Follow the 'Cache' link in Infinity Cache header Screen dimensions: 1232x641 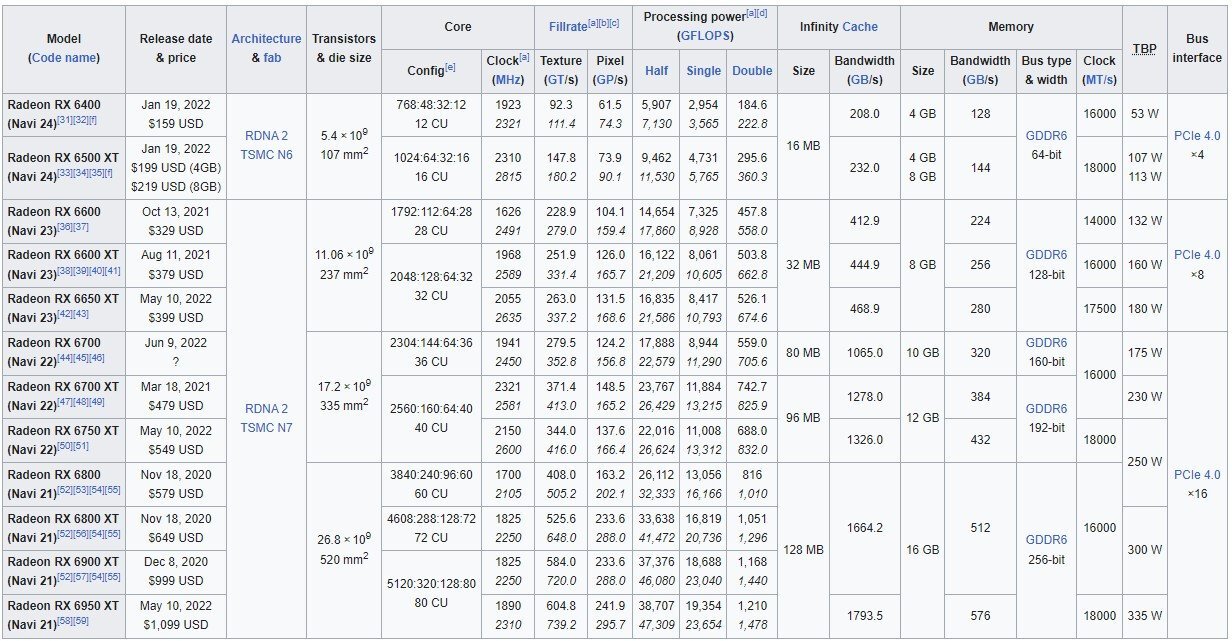(860, 27)
